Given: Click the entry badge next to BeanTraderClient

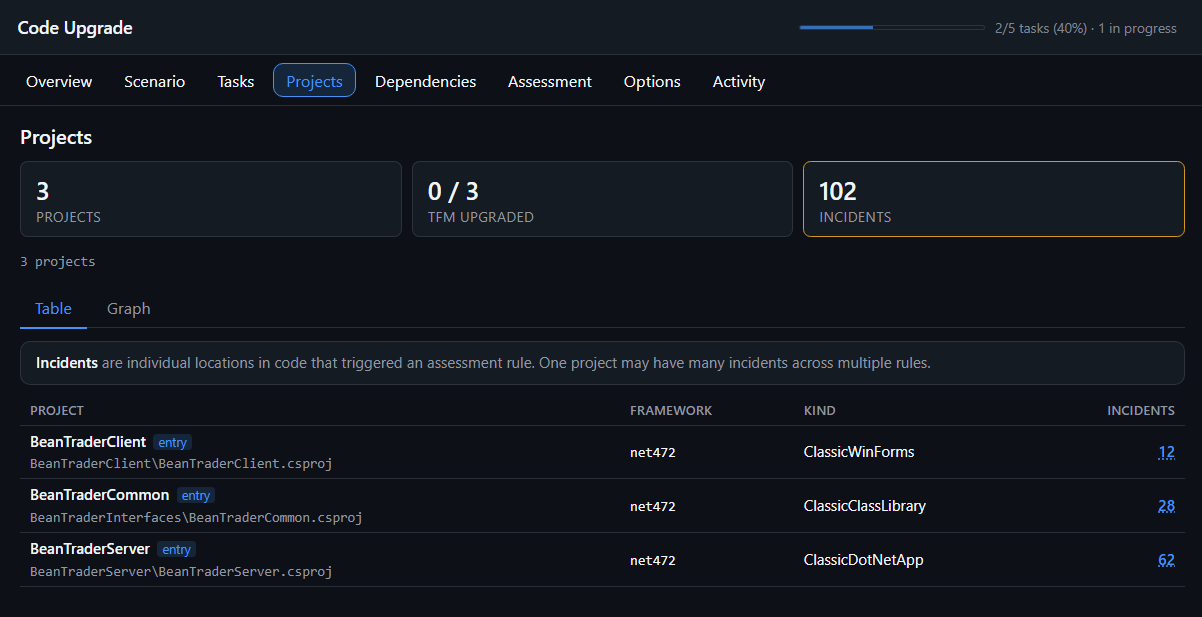Looking at the screenshot, I should [x=172, y=442].
